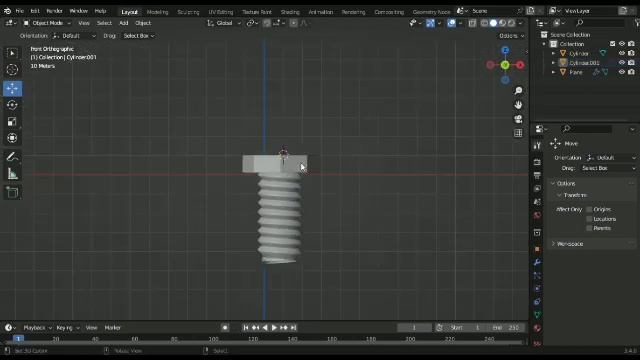Select the Select Box tool in toolbar

(x=12, y=53)
